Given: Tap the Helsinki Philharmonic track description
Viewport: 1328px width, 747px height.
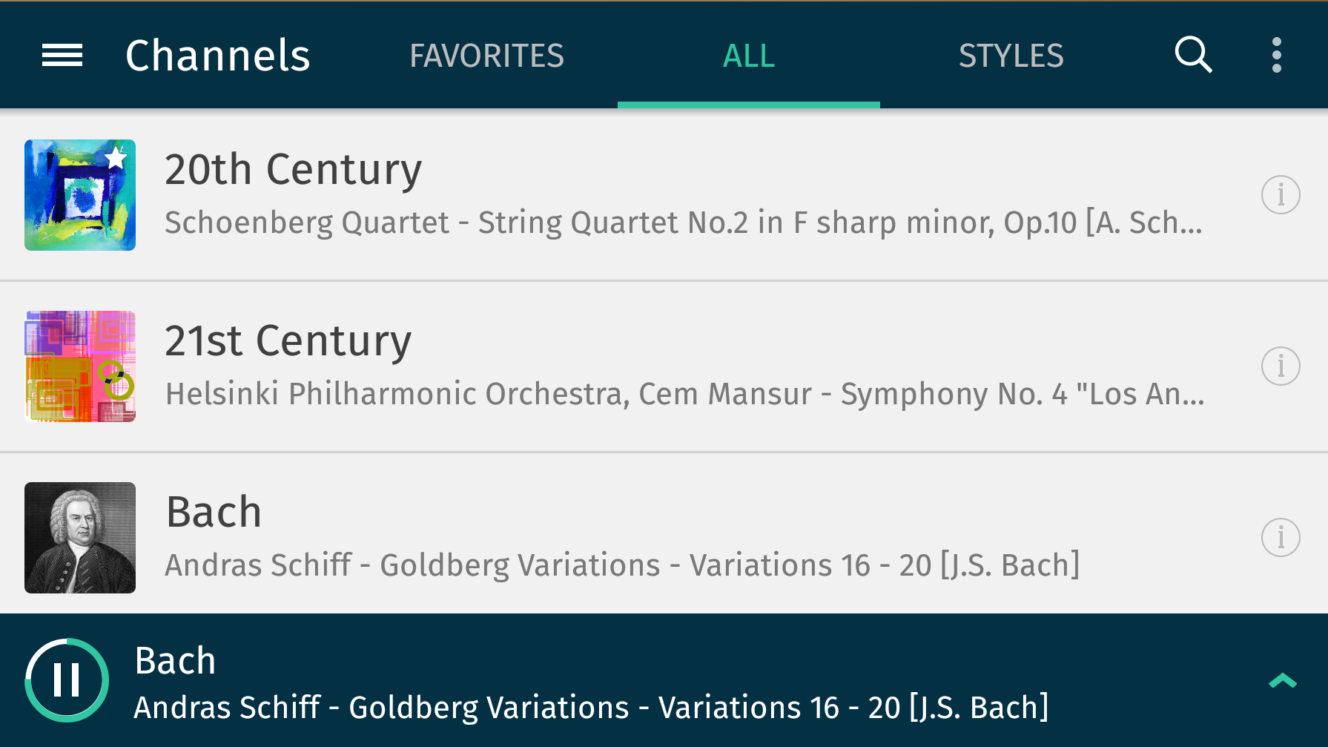Looking at the screenshot, I should [685, 394].
